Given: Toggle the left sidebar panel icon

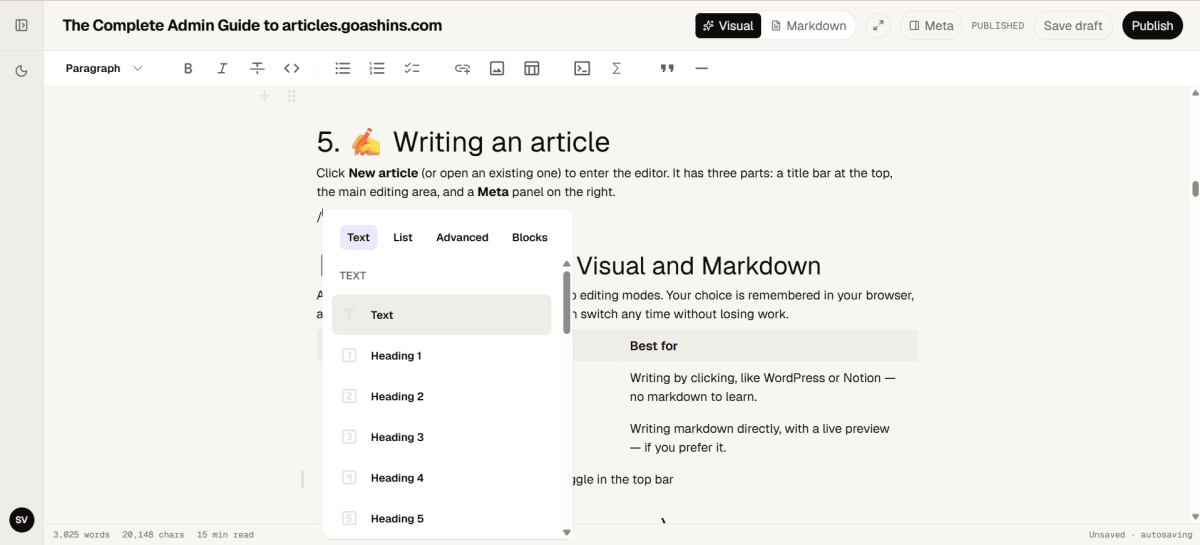Looking at the screenshot, I should [21, 25].
